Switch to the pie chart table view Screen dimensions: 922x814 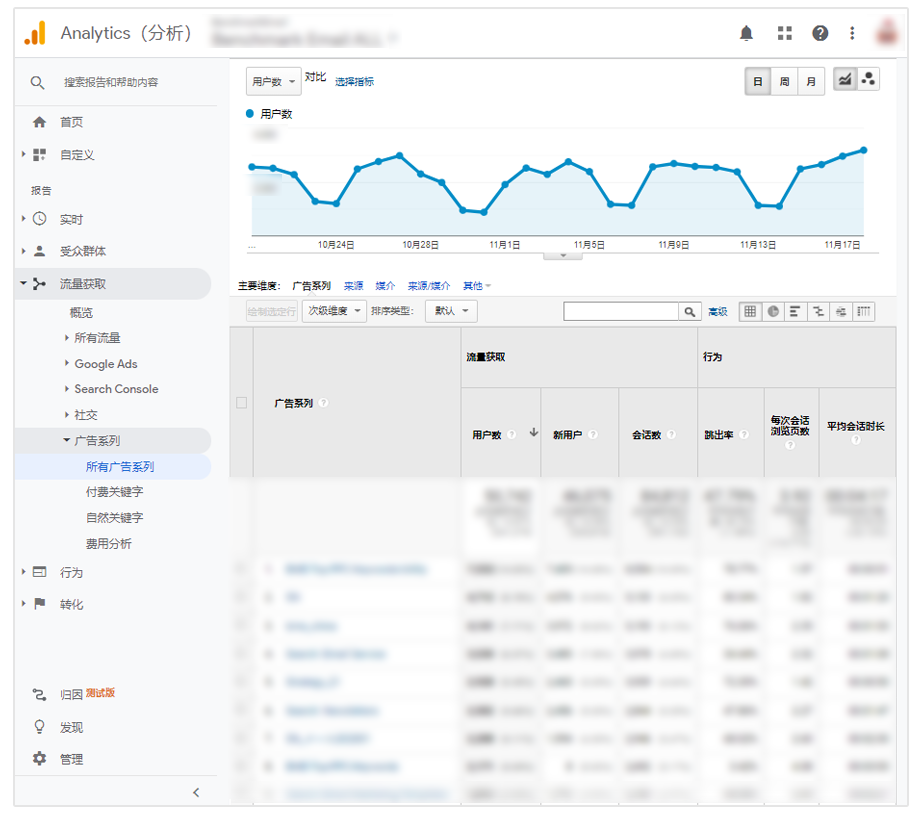pyautogui.click(x=773, y=311)
